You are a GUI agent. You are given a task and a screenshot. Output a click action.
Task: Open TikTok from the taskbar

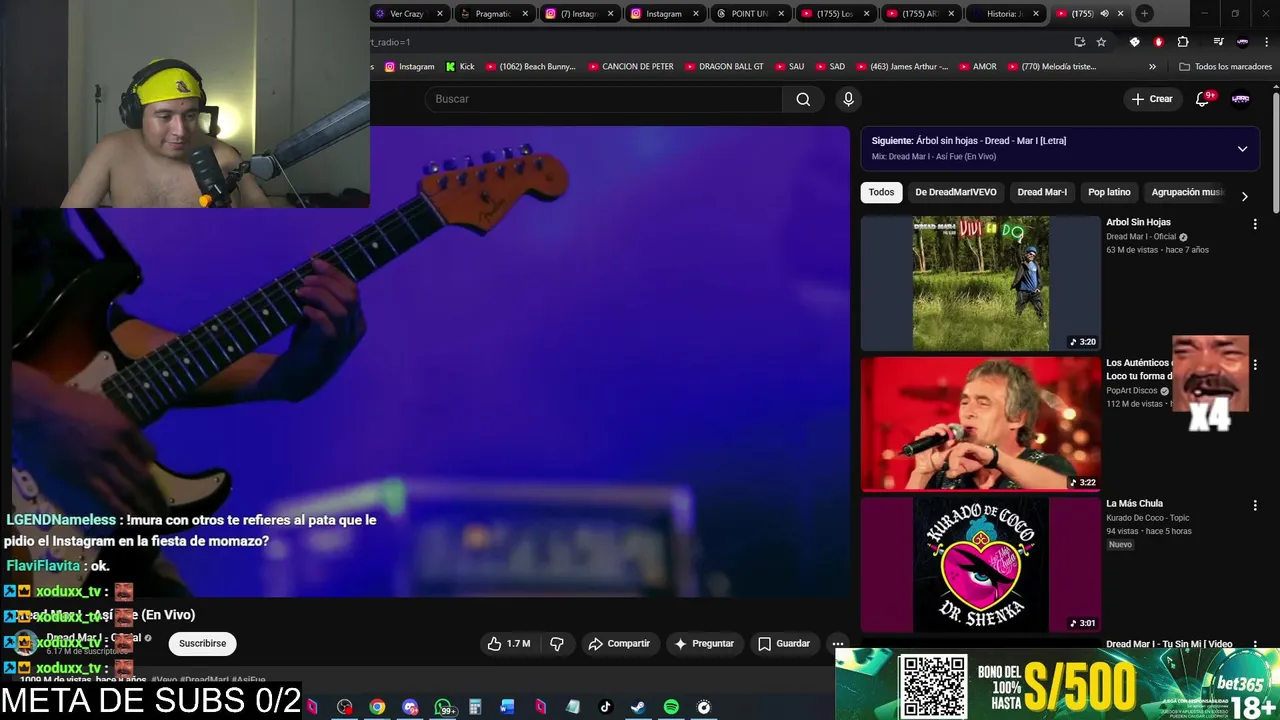(x=605, y=707)
